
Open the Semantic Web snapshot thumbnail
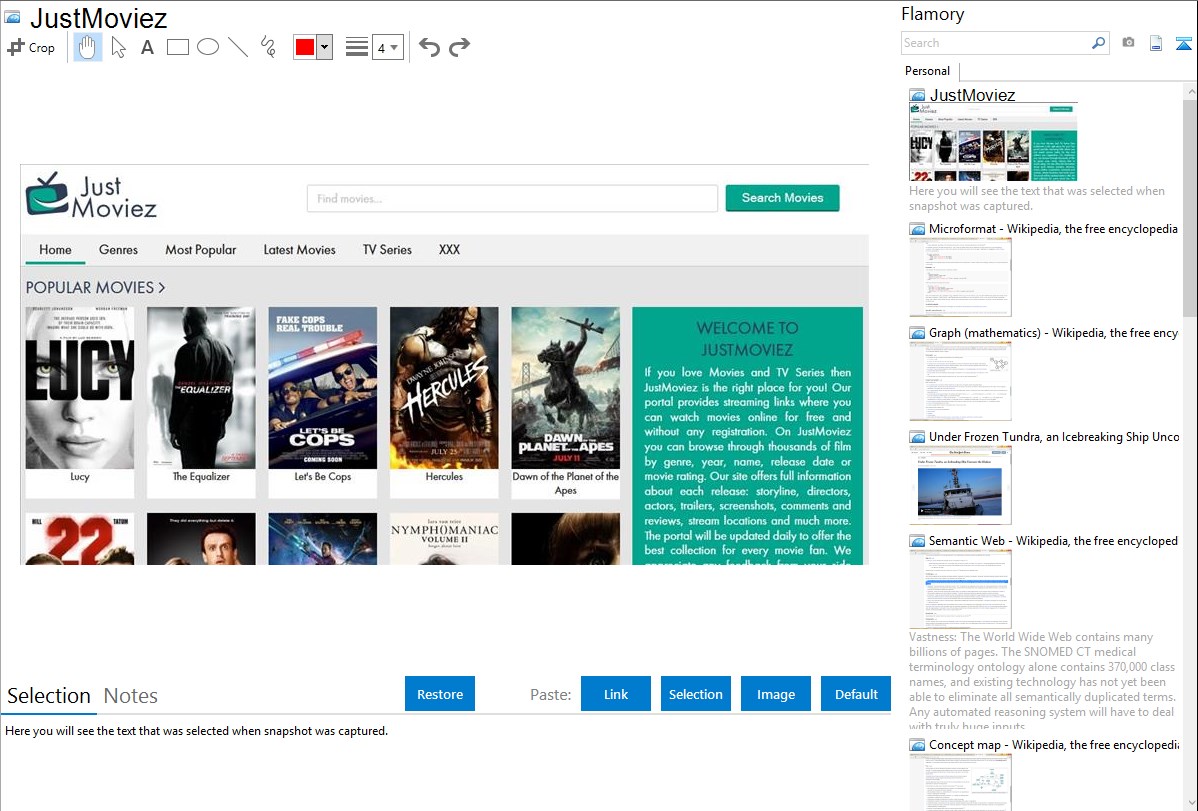(960, 588)
